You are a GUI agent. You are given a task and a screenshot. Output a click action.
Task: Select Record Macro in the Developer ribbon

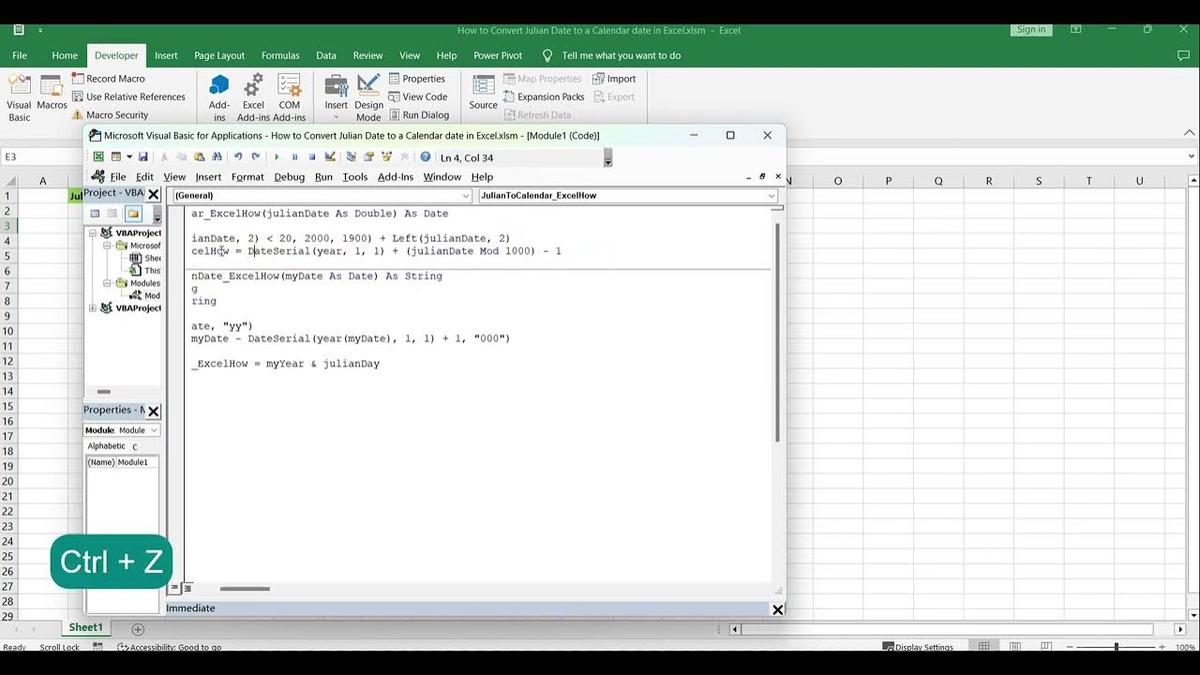(x=113, y=78)
